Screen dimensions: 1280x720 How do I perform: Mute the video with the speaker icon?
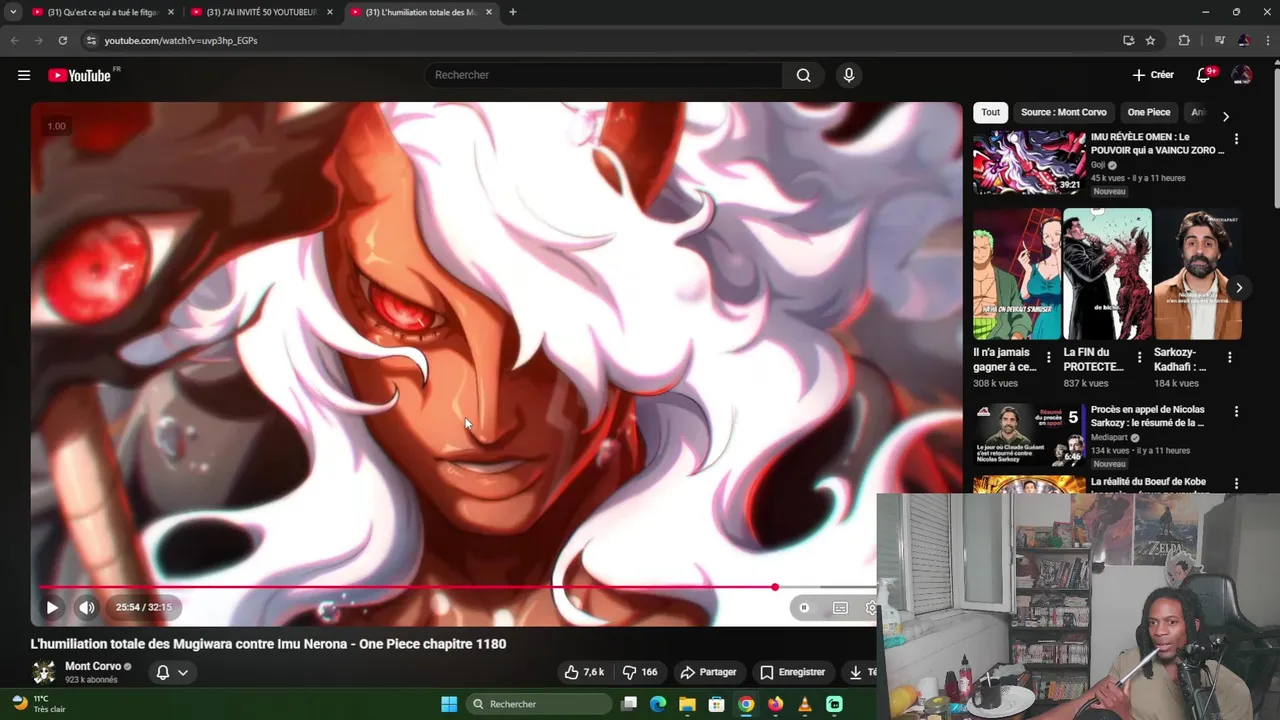pos(87,607)
